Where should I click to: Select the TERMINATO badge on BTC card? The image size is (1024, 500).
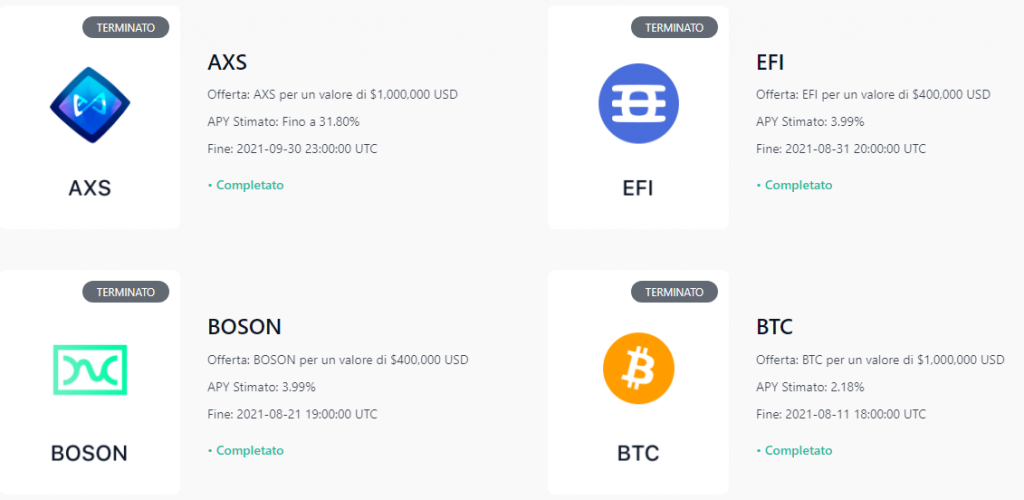pyautogui.click(x=674, y=292)
